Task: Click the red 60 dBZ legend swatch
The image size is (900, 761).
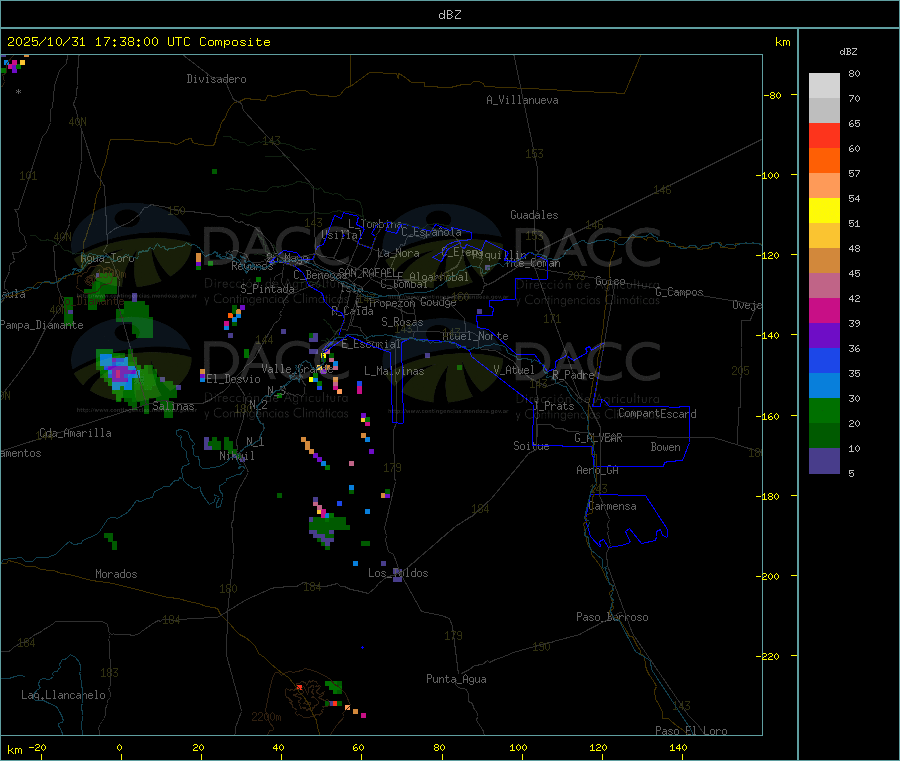Action: pos(824,136)
